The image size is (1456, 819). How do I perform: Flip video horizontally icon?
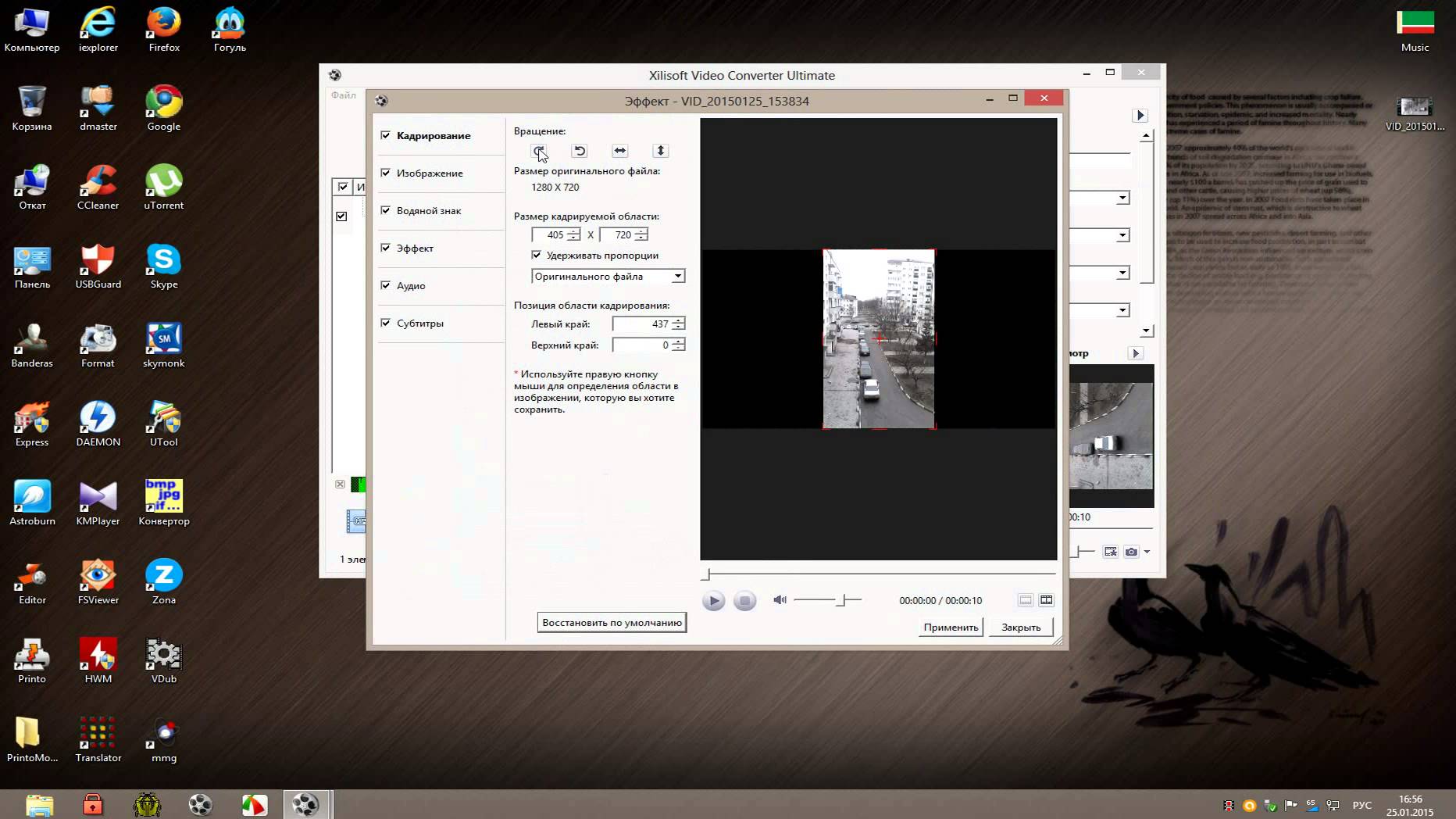tap(619, 150)
